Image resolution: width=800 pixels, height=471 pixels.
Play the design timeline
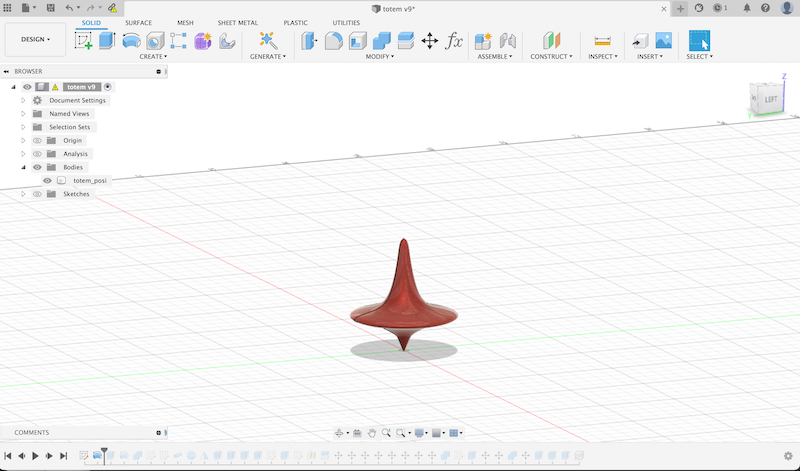coord(35,456)
